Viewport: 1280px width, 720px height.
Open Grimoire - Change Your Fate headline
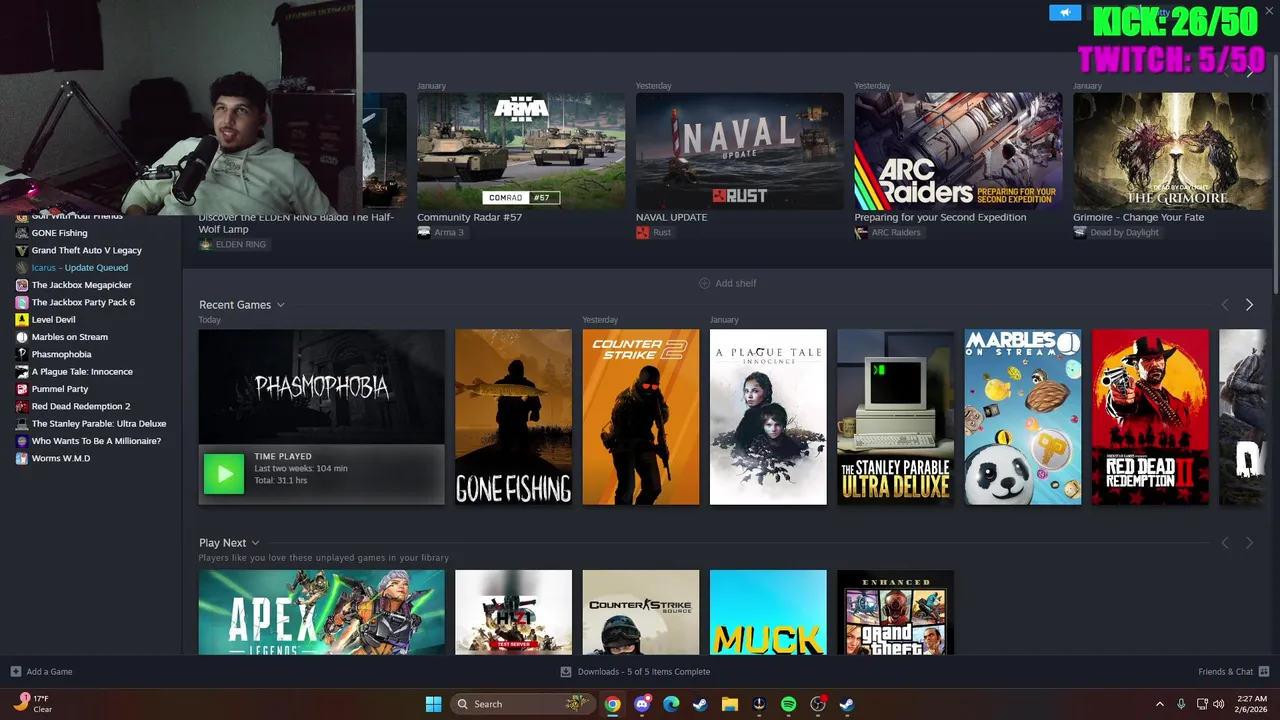1137,217
